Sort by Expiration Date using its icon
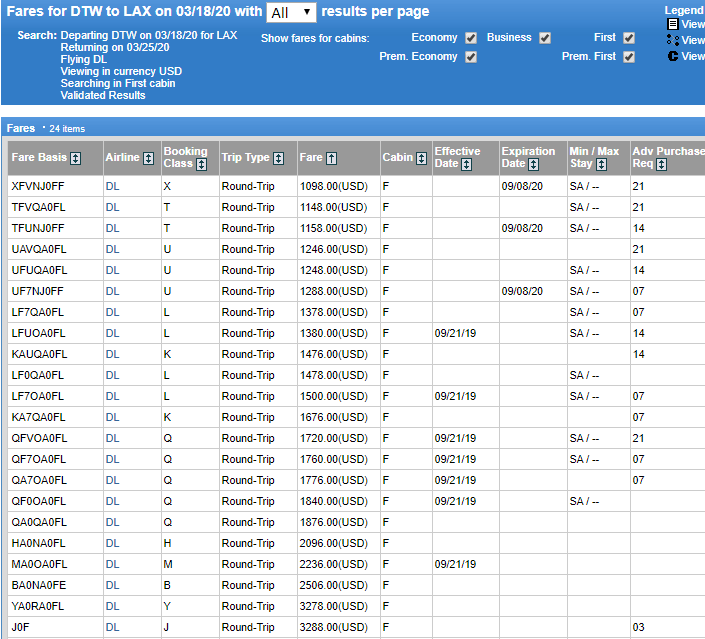Viewport: 705px width, 639px height. [533, 165]
